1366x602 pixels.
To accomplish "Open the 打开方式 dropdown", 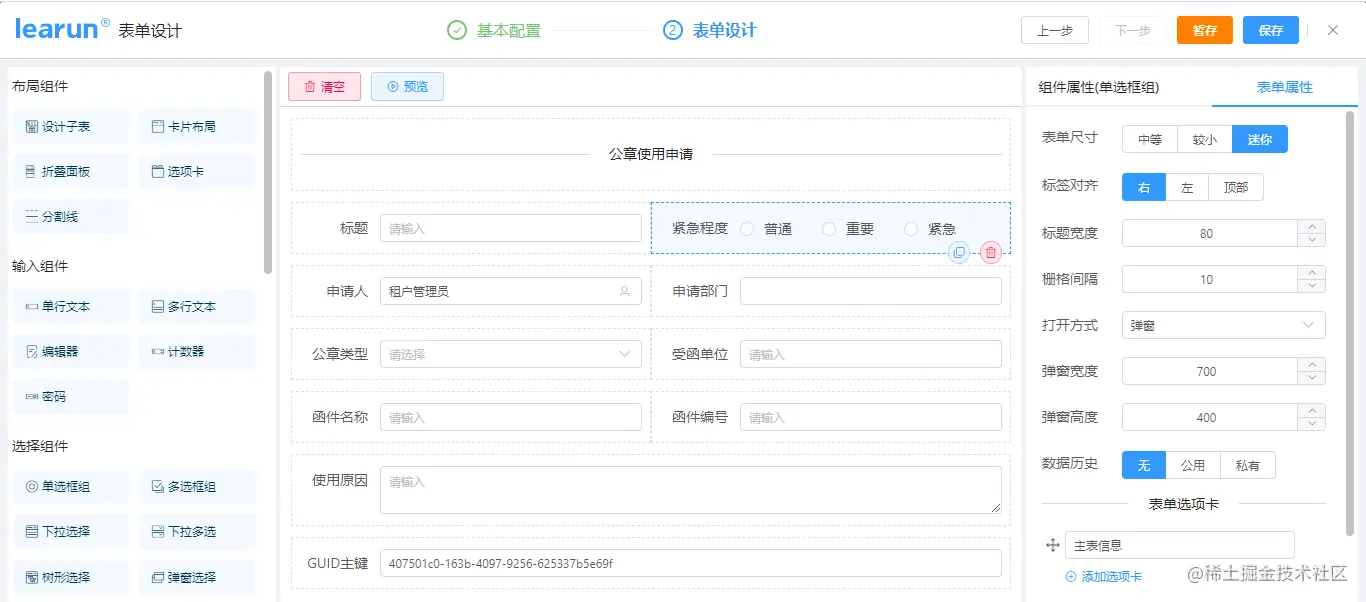I will 1224,325.
